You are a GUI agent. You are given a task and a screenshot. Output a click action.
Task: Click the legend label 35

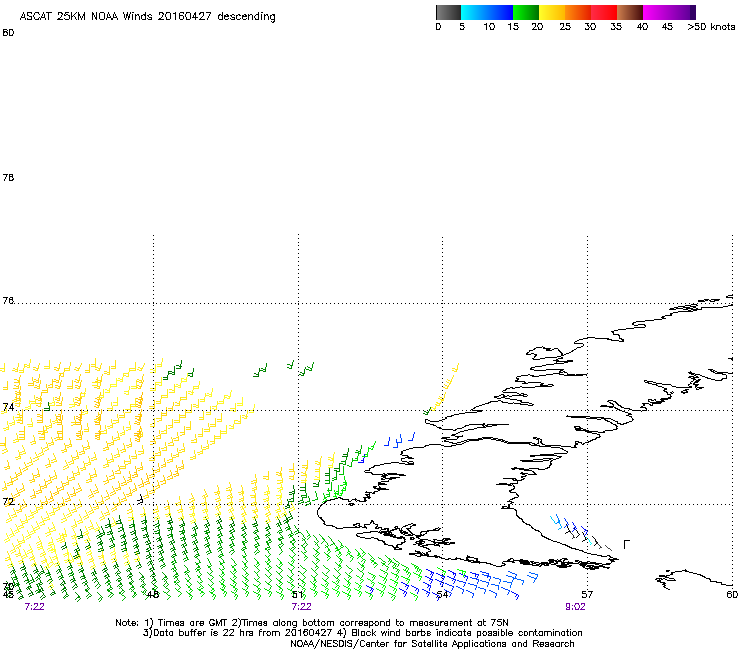pyautogui.click(x=616, y=27)
